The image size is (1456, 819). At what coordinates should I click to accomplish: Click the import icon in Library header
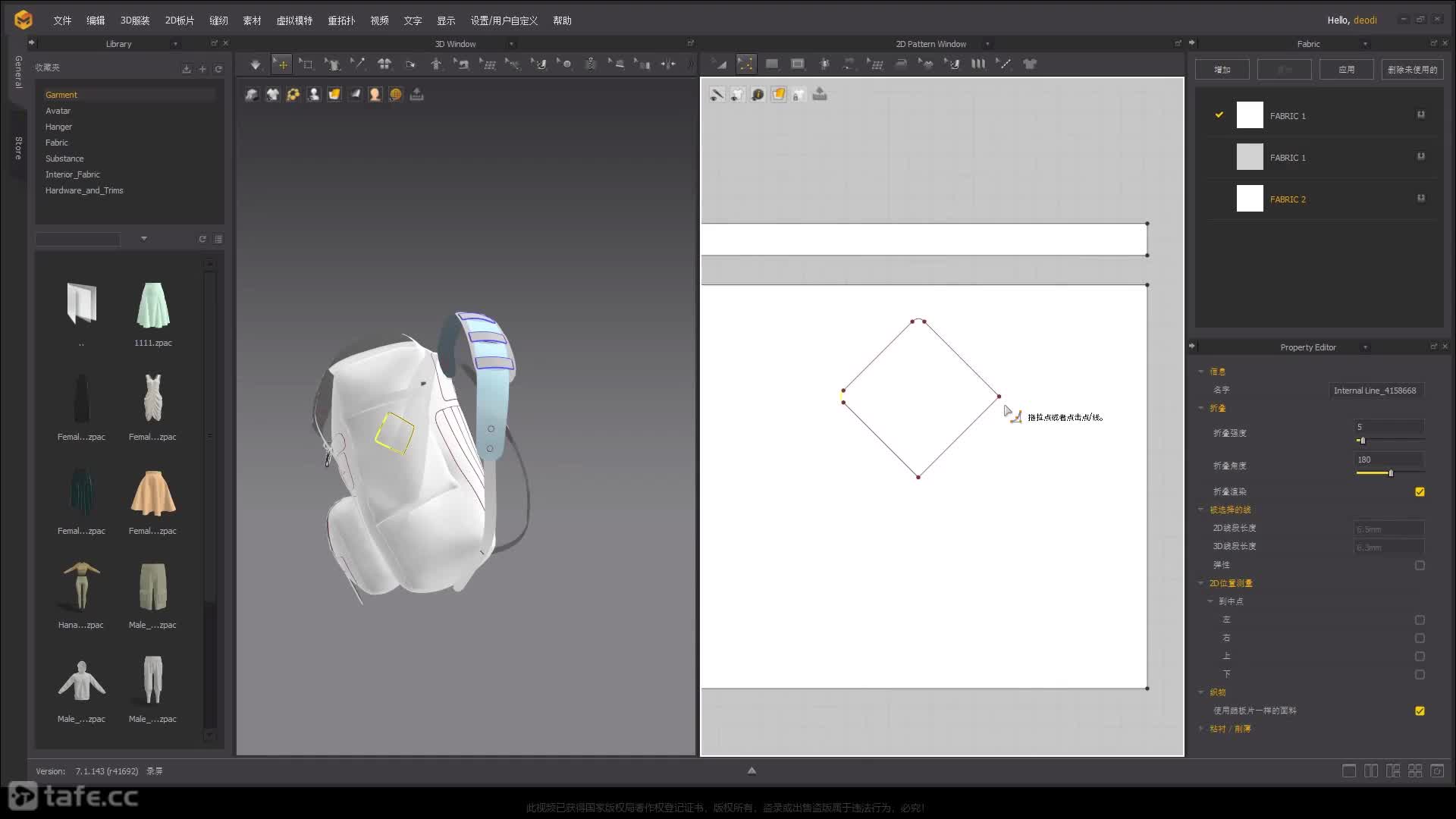pos(187,69)
